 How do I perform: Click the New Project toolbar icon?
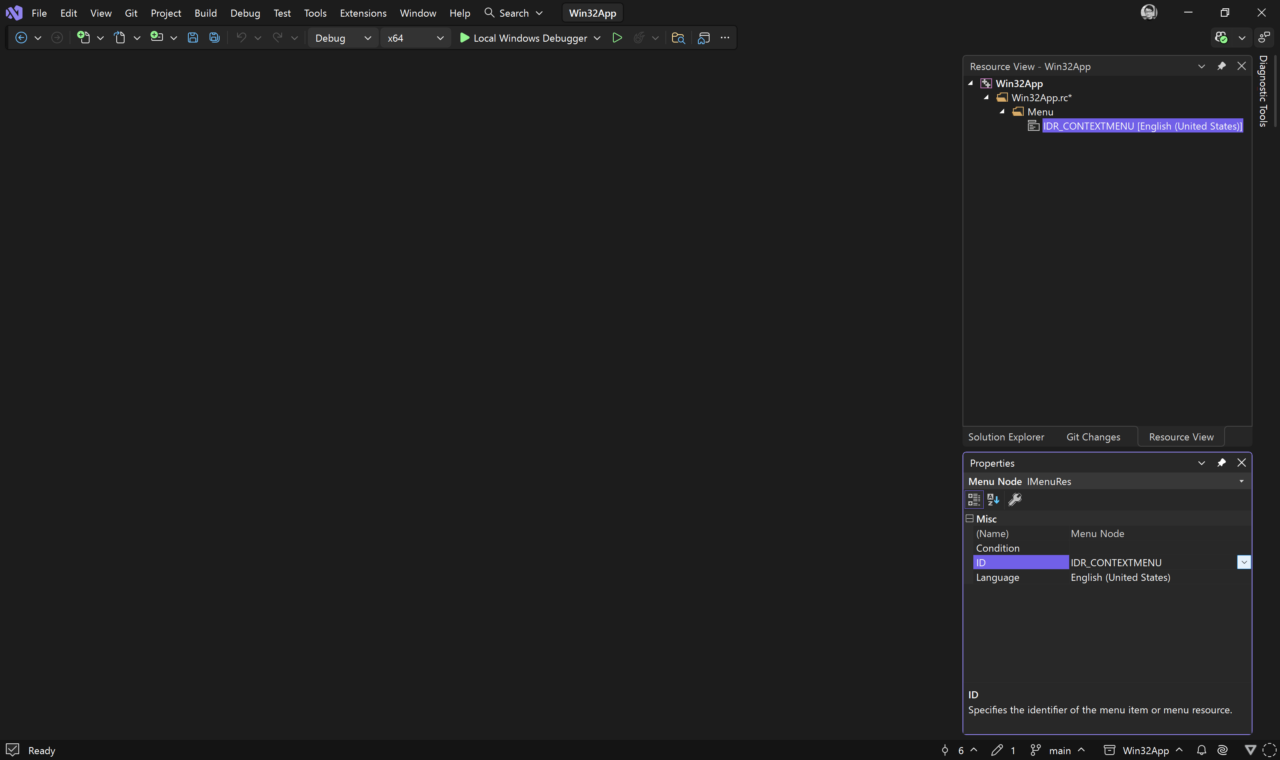[x=83, y=38]
